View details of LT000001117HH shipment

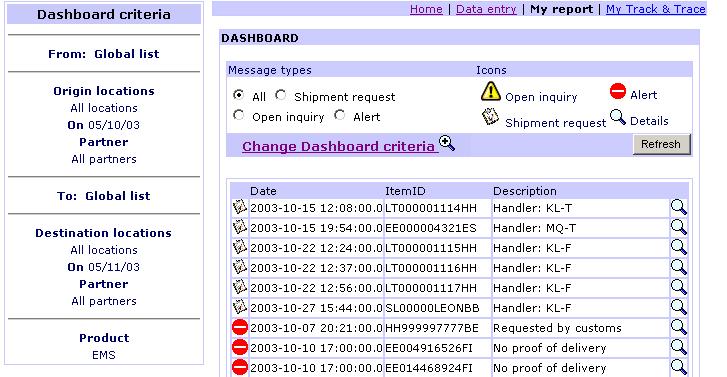click(678, 287)
